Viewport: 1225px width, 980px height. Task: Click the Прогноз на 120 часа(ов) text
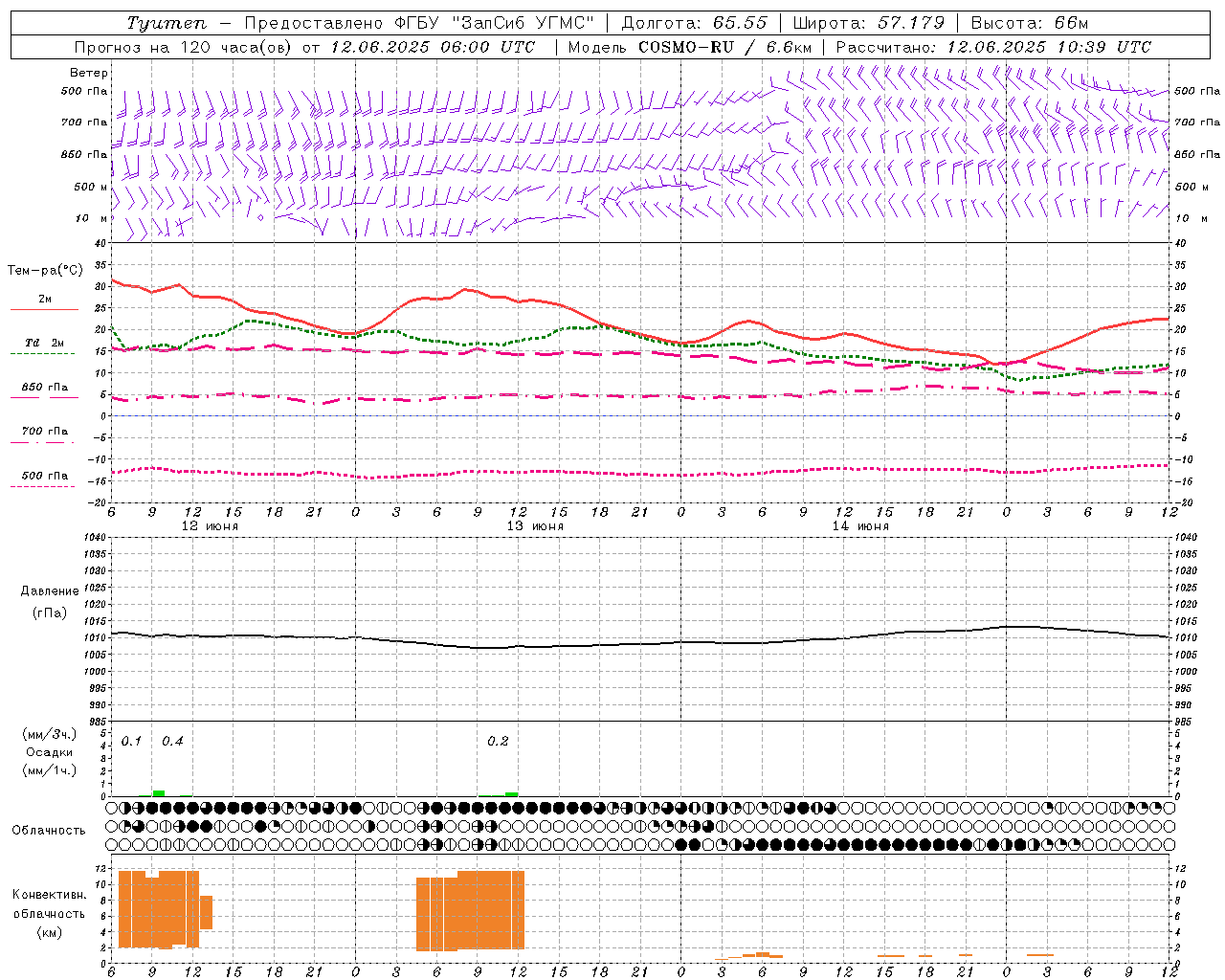pos(184,47)
